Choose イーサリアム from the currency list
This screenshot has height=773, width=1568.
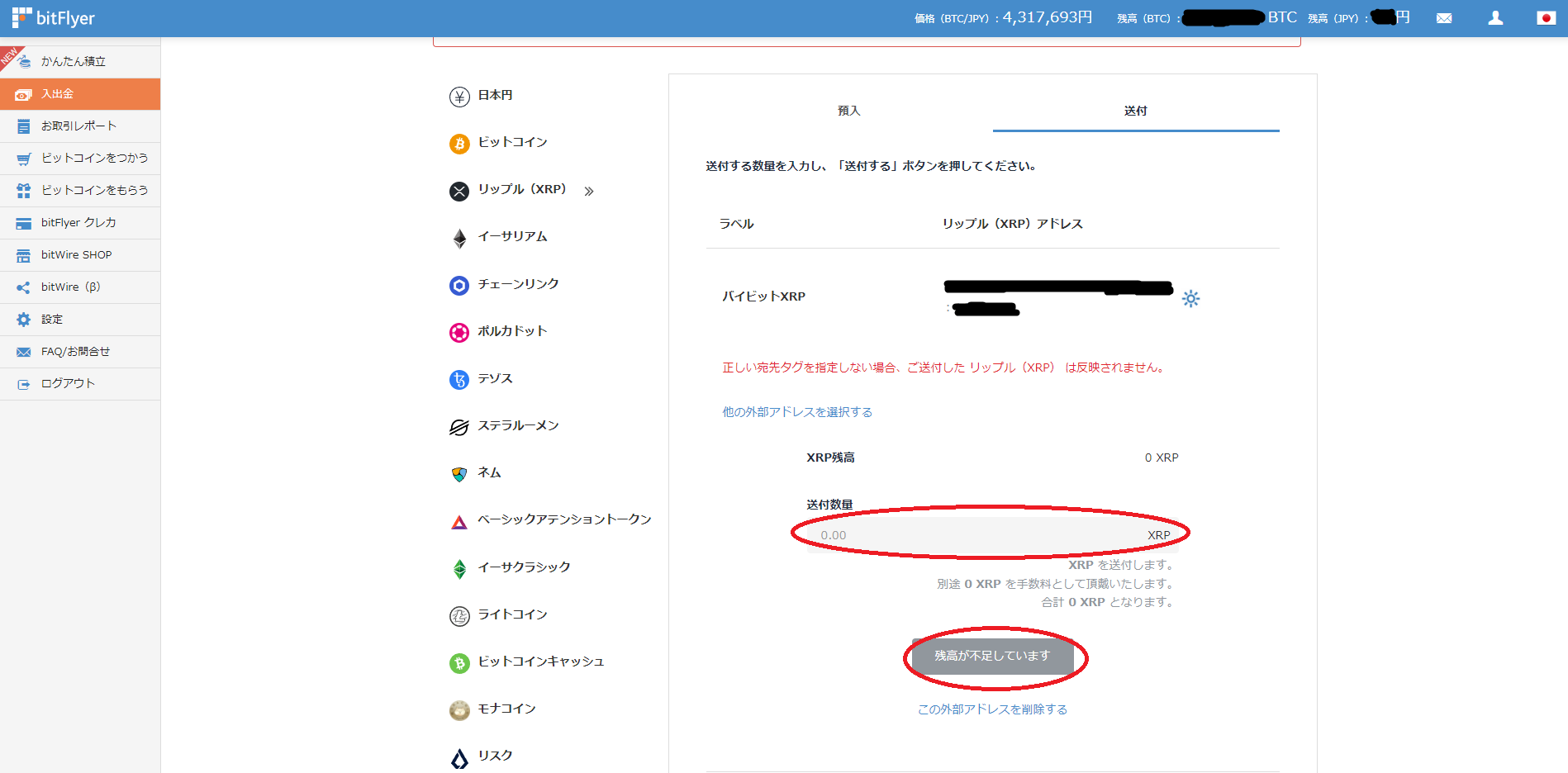(x=512, y=236)
